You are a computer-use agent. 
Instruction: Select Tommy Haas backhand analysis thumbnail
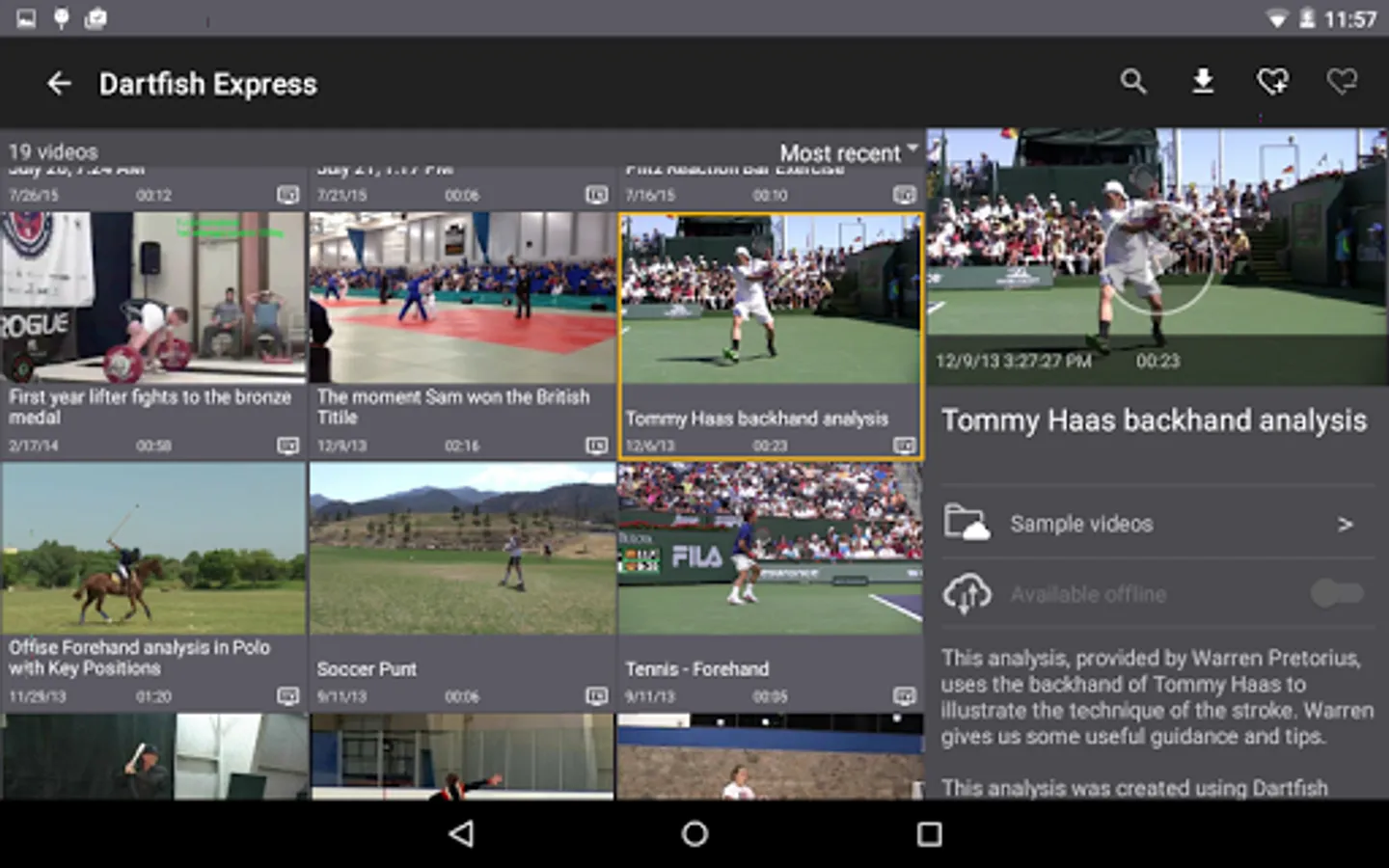(771, 300)
